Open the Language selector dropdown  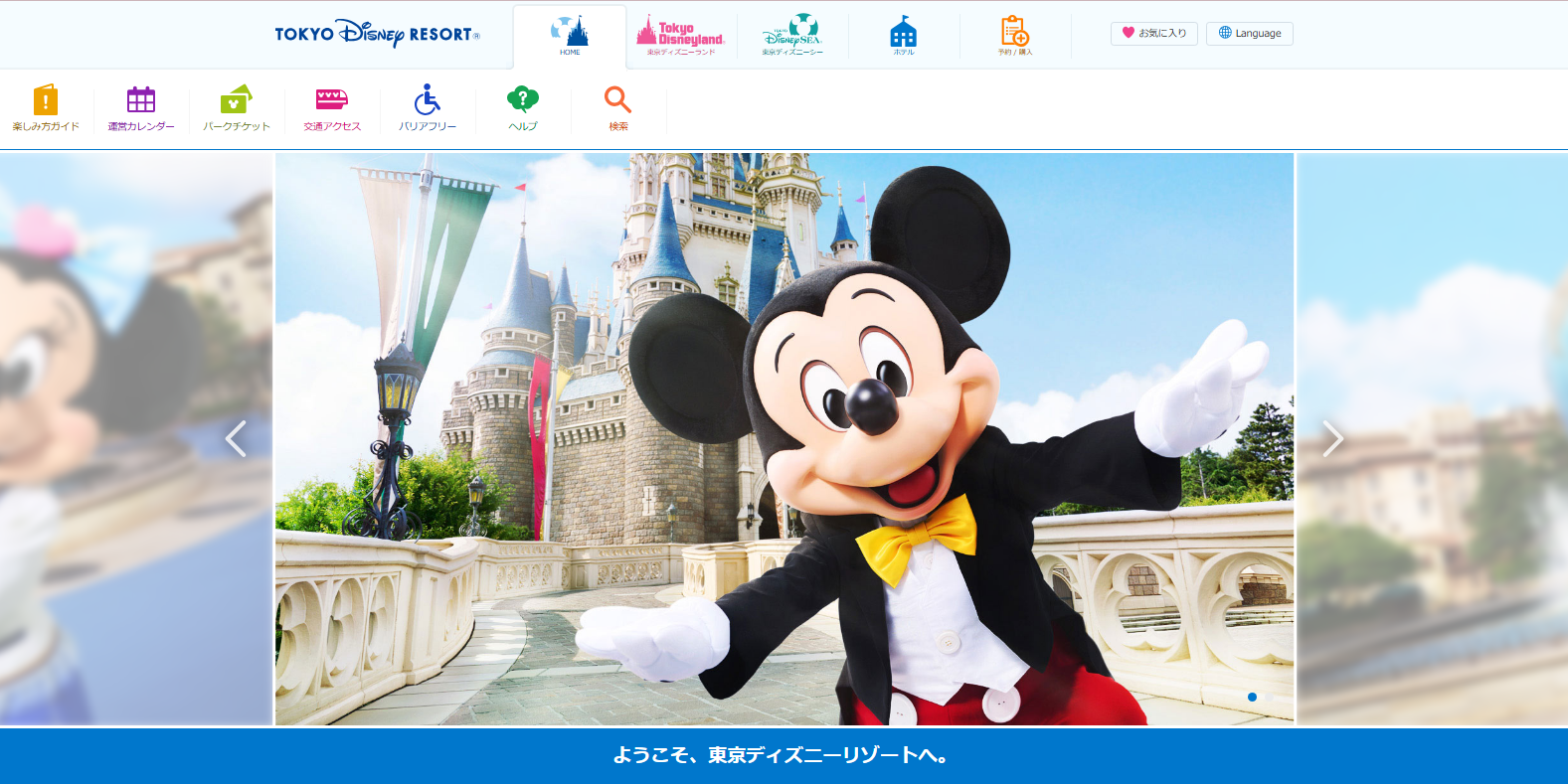coord(1250,33)
